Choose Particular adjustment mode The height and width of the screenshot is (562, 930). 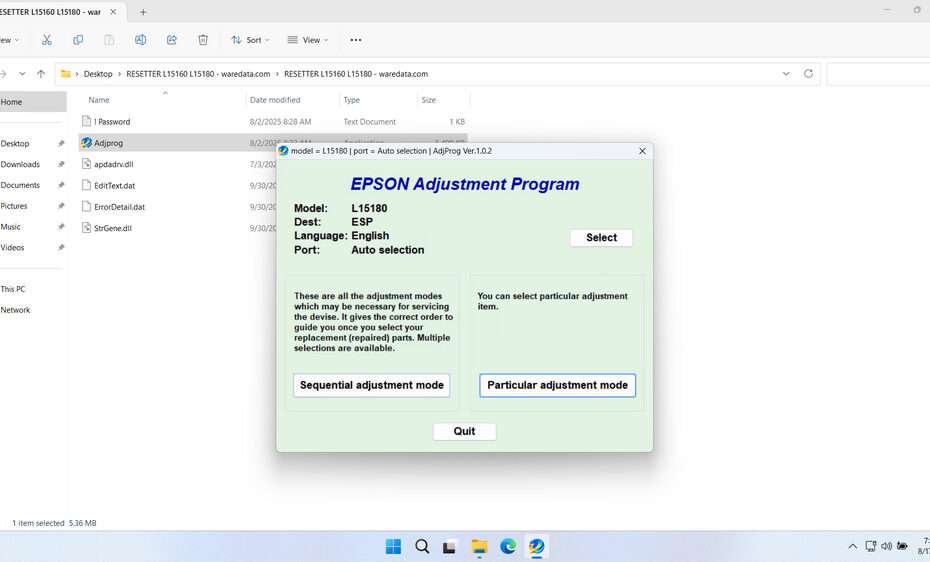click(x=558, y=385)
